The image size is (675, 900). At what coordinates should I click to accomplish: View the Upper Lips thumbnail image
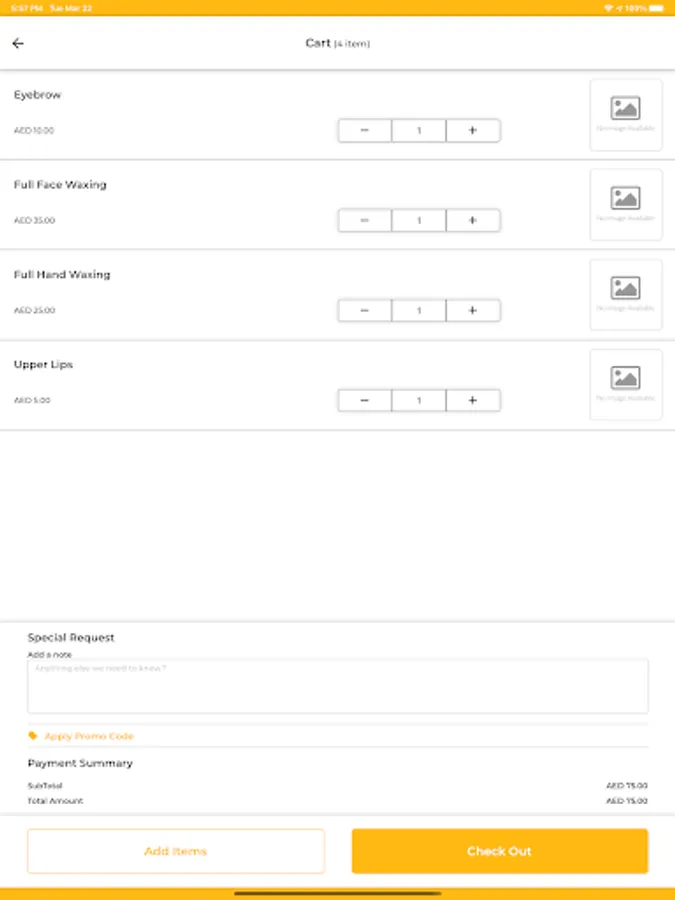(x=625, y=385)
